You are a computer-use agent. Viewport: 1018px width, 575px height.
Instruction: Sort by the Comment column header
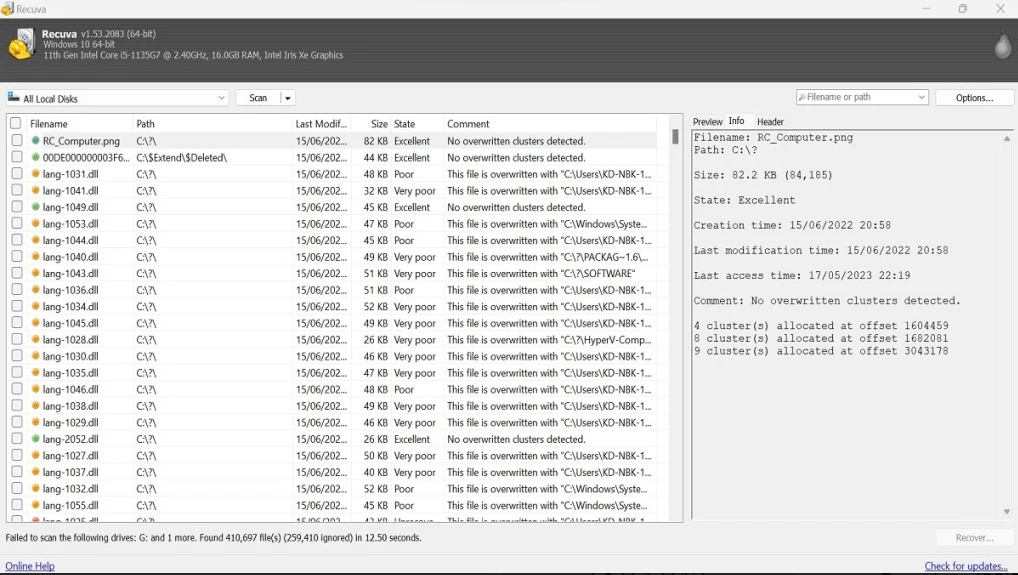(549, 124)
